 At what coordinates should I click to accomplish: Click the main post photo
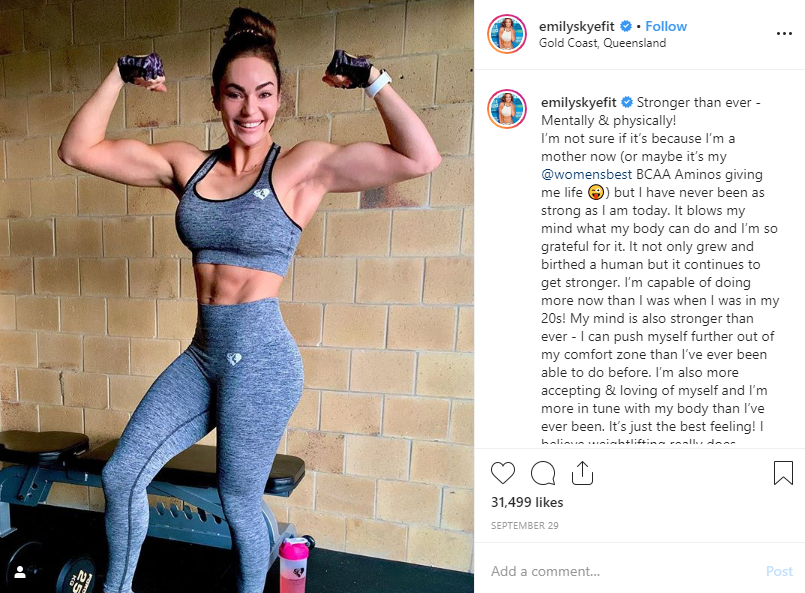[x=237, y=296]
